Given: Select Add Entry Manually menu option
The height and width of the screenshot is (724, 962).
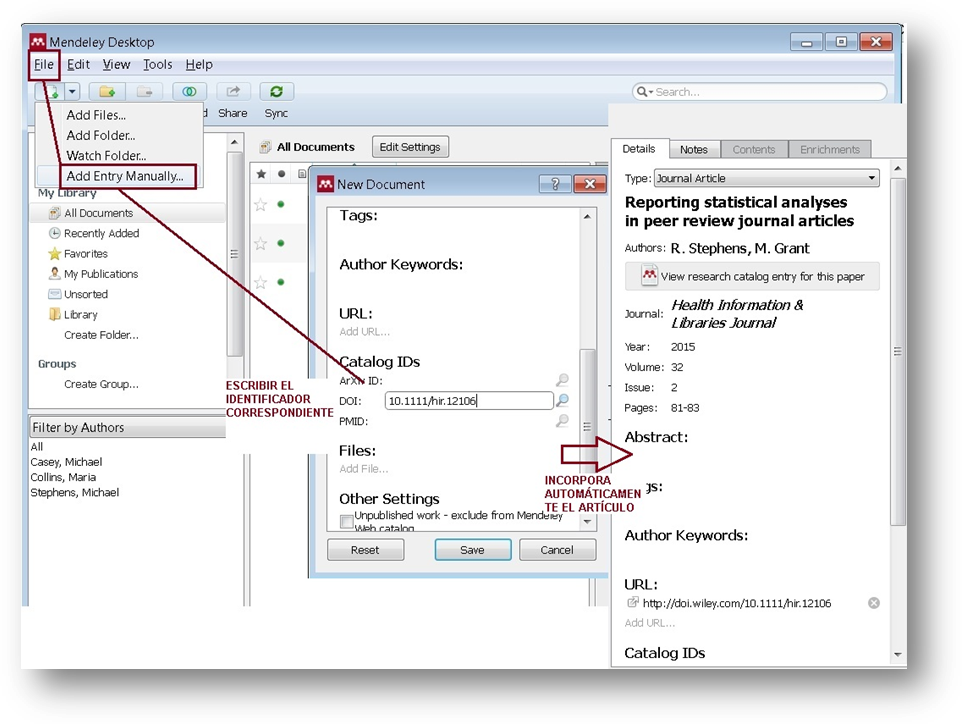Looking at the screenshot, I should pos(125,176).
